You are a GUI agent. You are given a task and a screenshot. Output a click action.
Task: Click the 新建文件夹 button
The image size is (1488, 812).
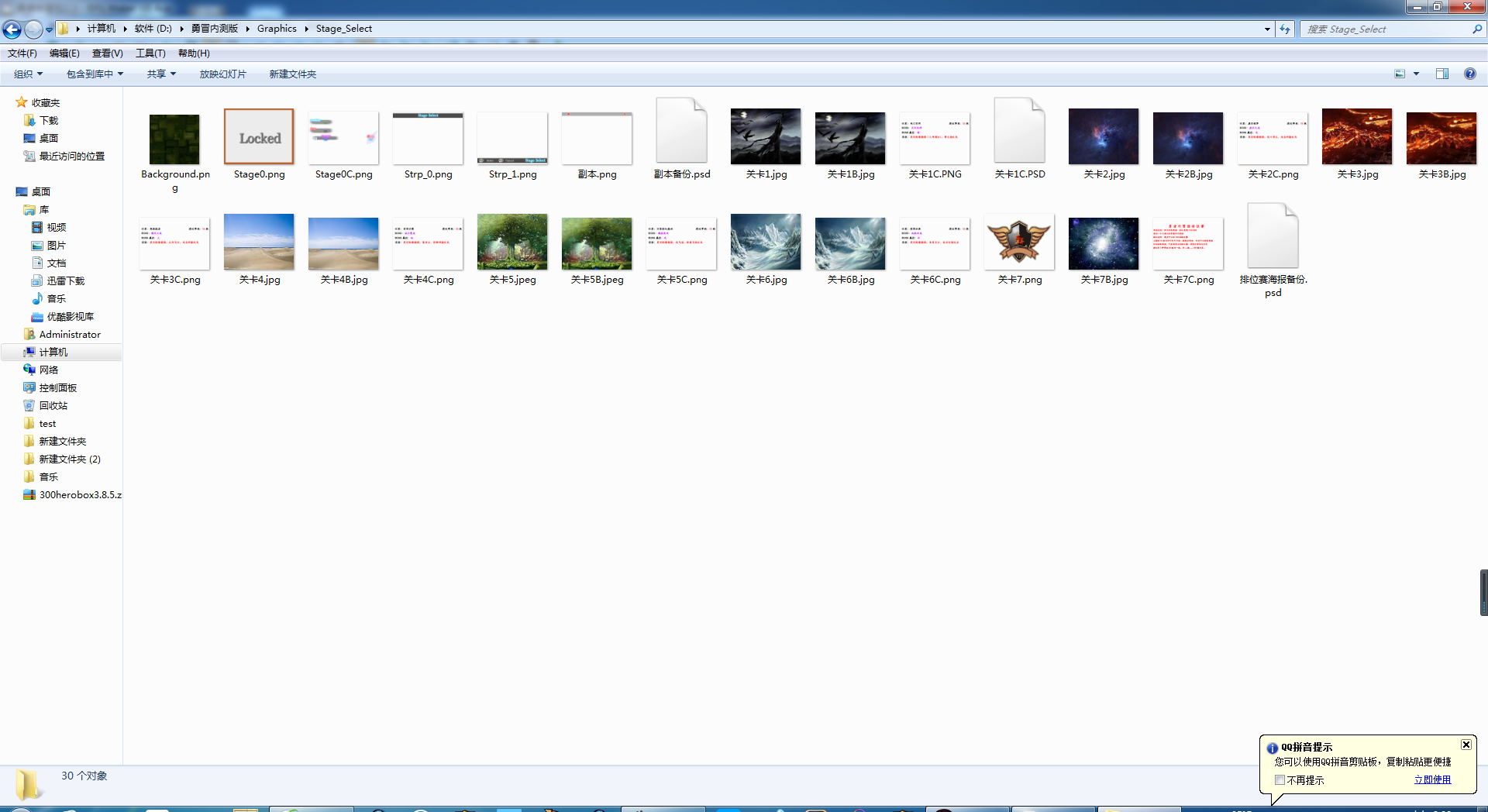point(292,74)
